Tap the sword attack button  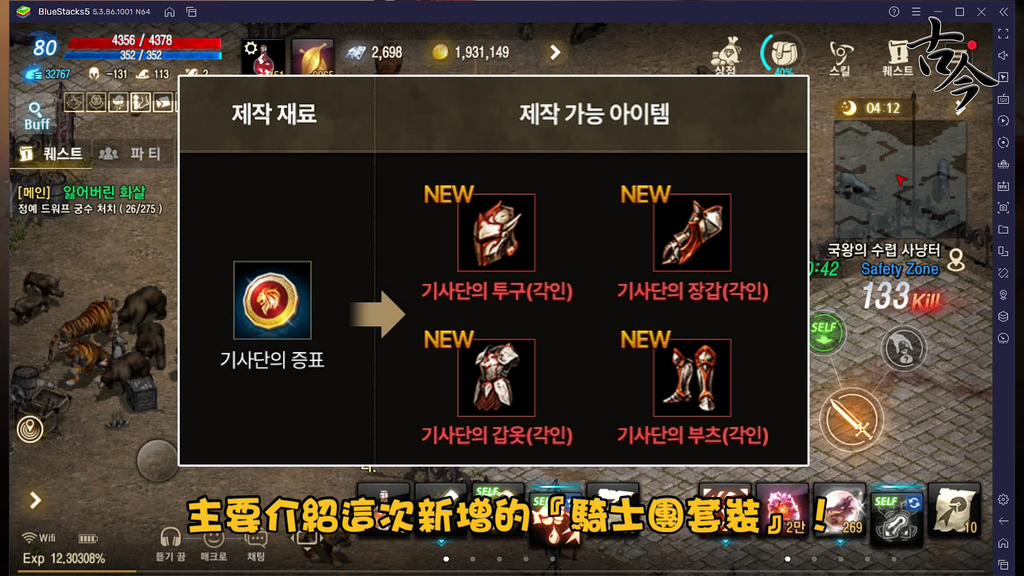851,420
